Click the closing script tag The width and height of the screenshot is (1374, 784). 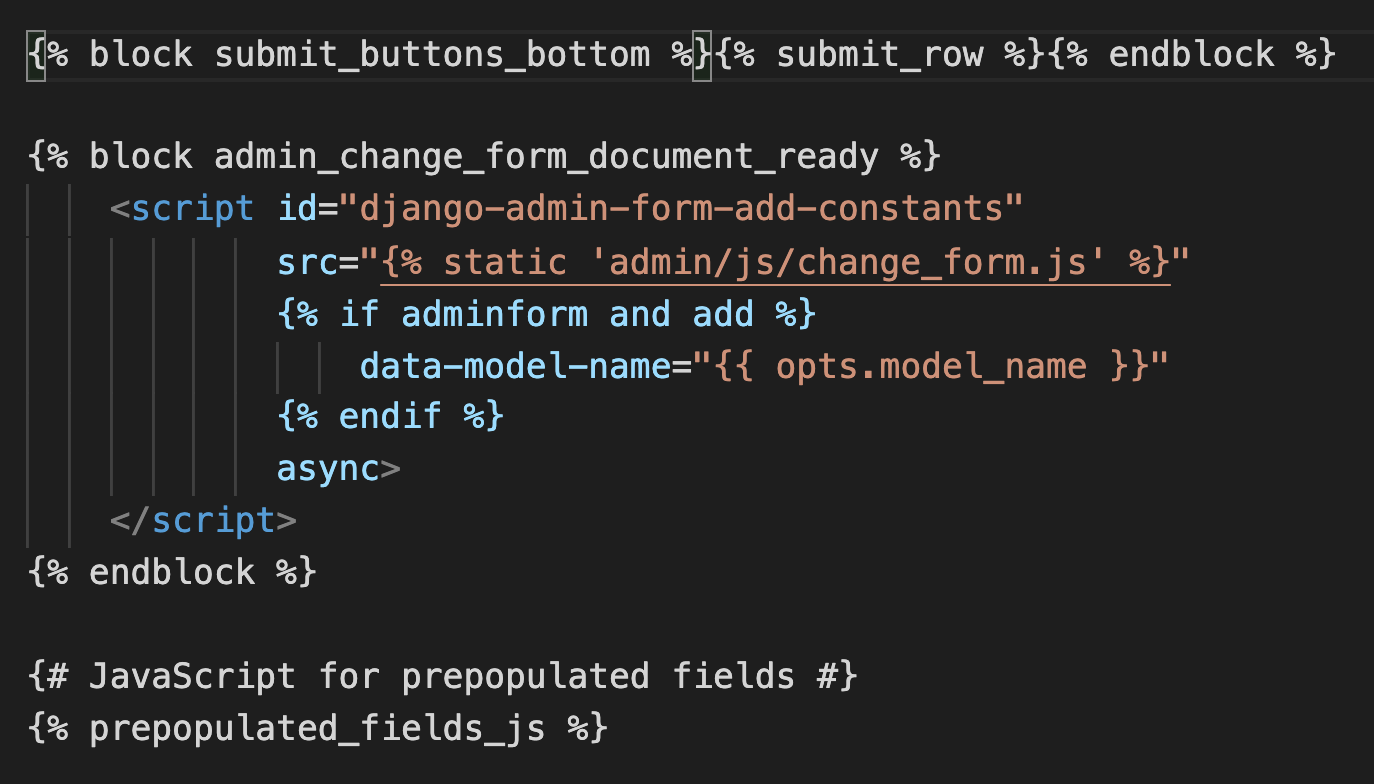click(203, 520)
